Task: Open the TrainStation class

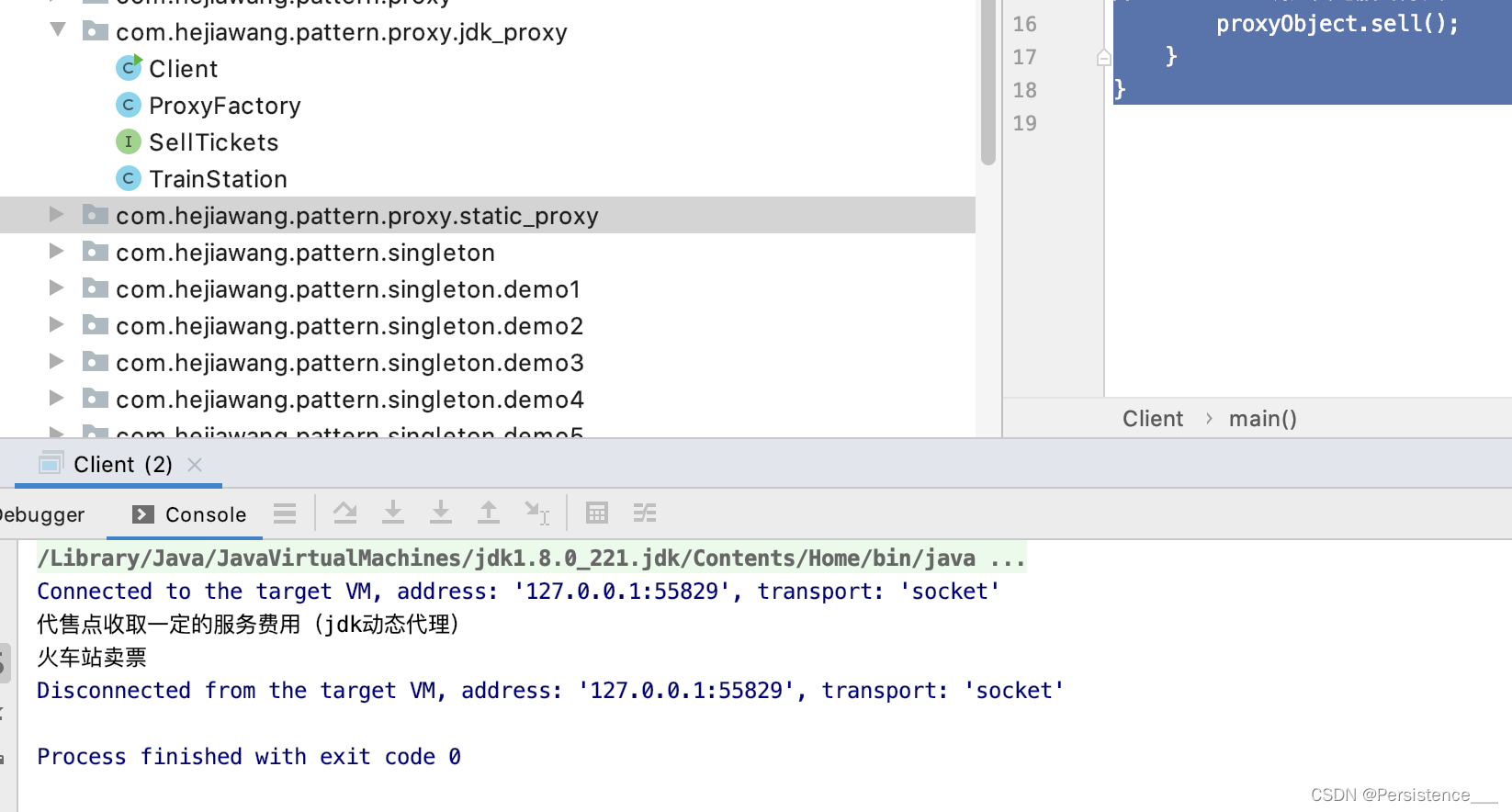Action: pyautogui.click(x=219, y=179)
